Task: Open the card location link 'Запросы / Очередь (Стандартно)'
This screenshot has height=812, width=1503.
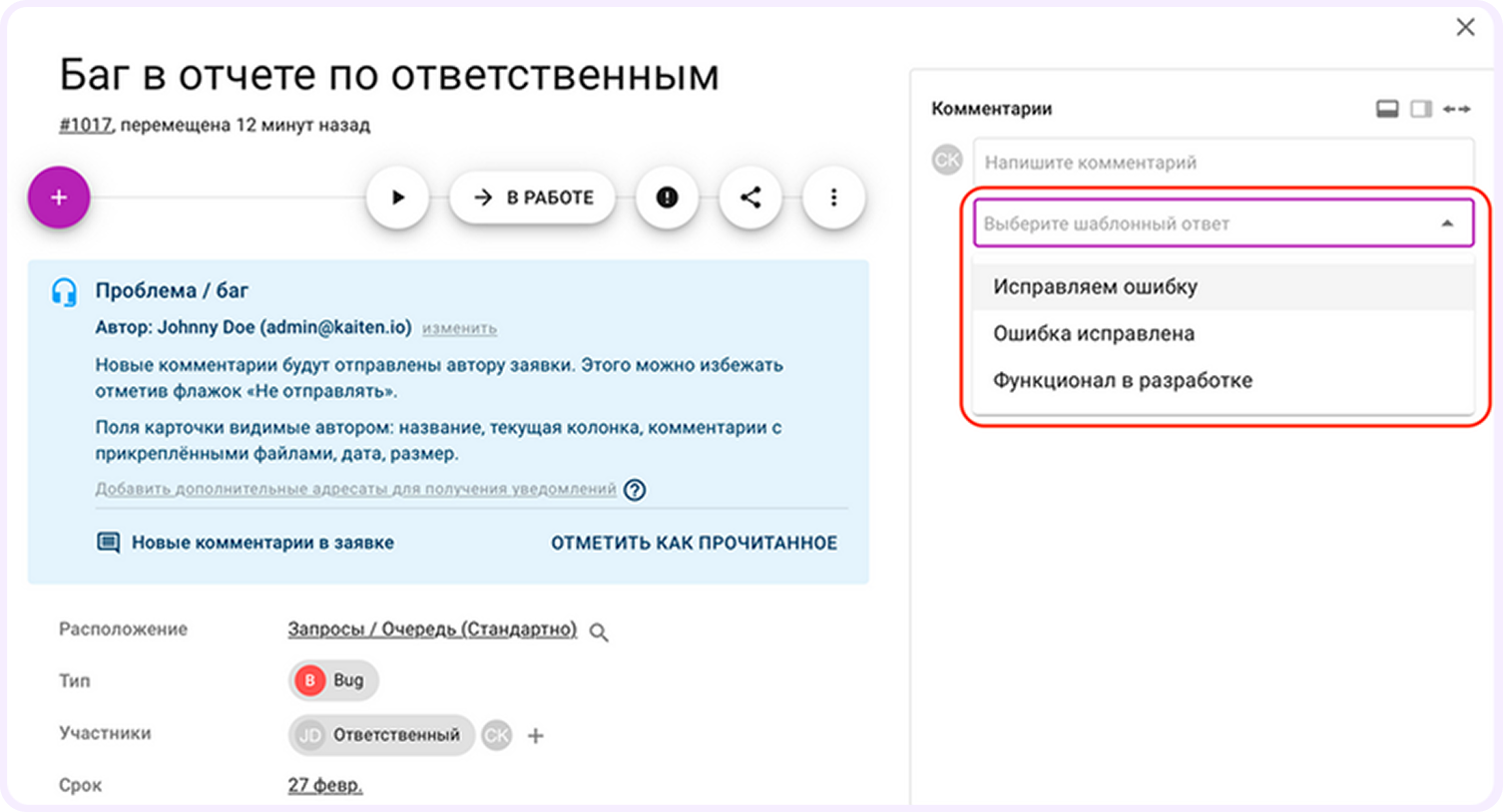Action: [x=431, y=629]
